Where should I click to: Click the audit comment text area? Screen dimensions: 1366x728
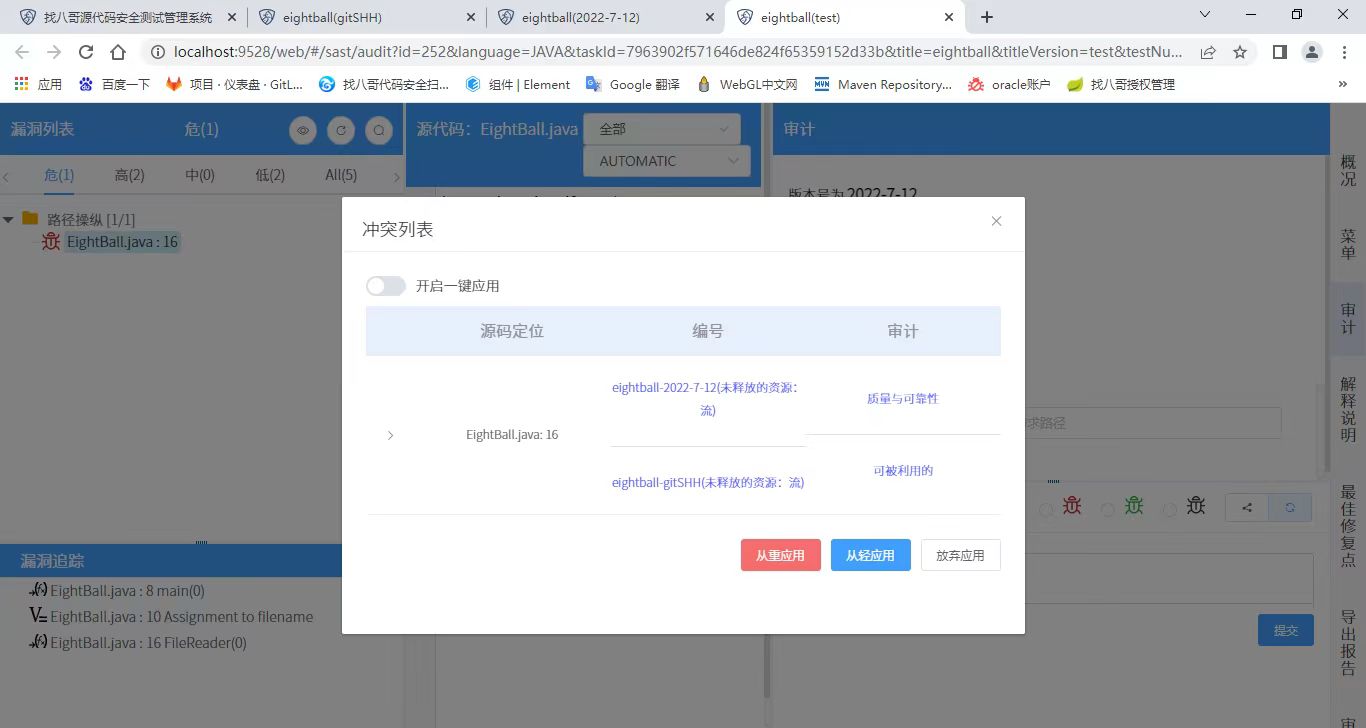1169,578
